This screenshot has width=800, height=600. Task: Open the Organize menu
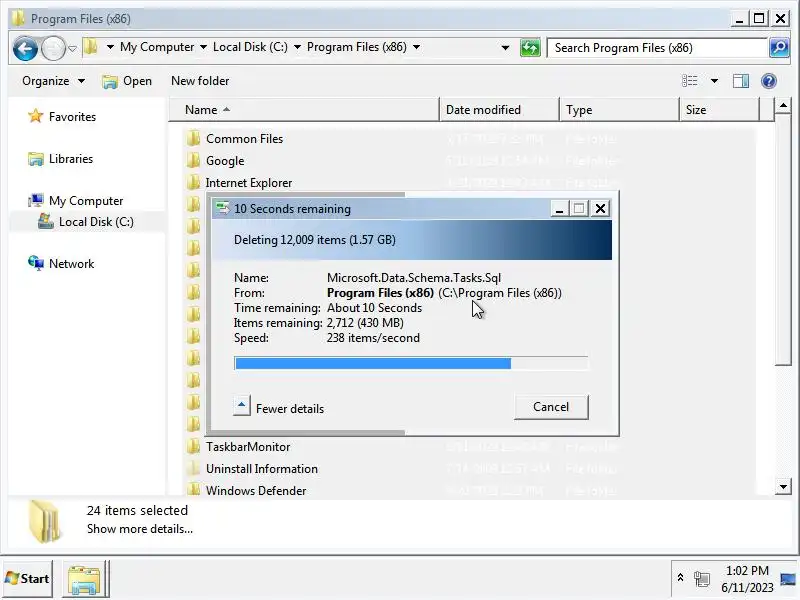(x=53, y=81)
